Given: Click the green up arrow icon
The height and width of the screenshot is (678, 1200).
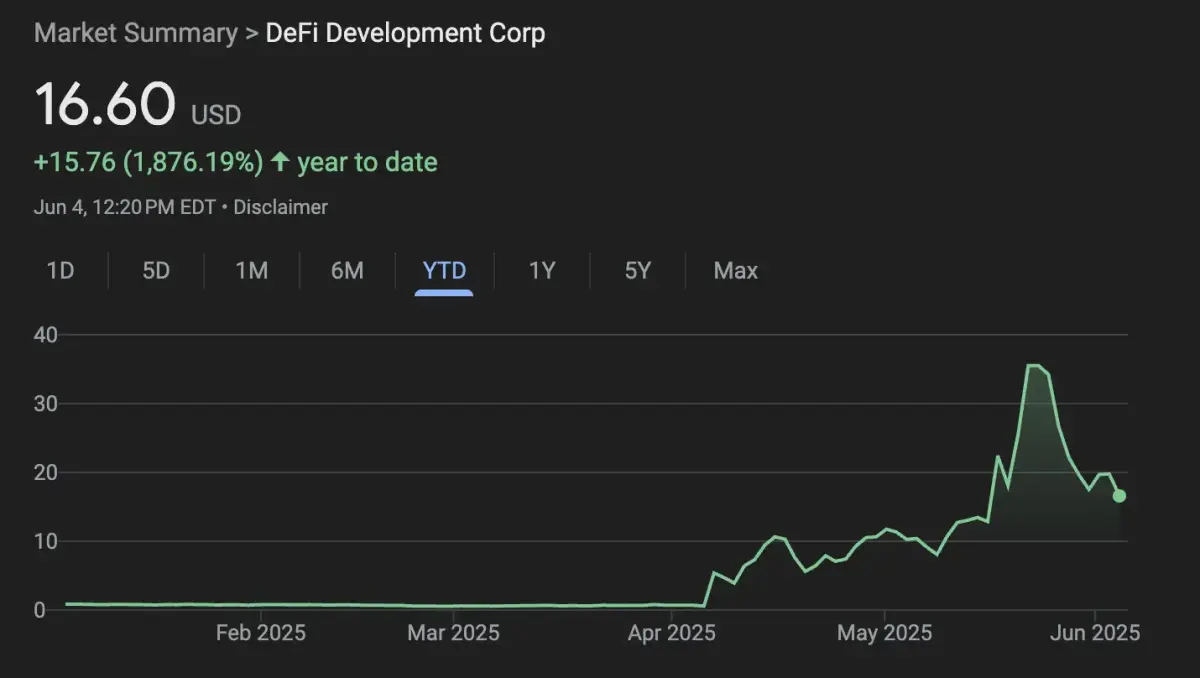Looking at the screenshot, I should coord(280,162).
